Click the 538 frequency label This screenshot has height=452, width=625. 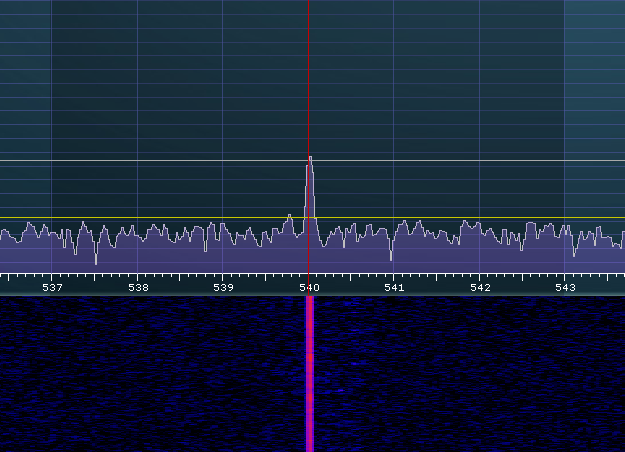(138, 287)
